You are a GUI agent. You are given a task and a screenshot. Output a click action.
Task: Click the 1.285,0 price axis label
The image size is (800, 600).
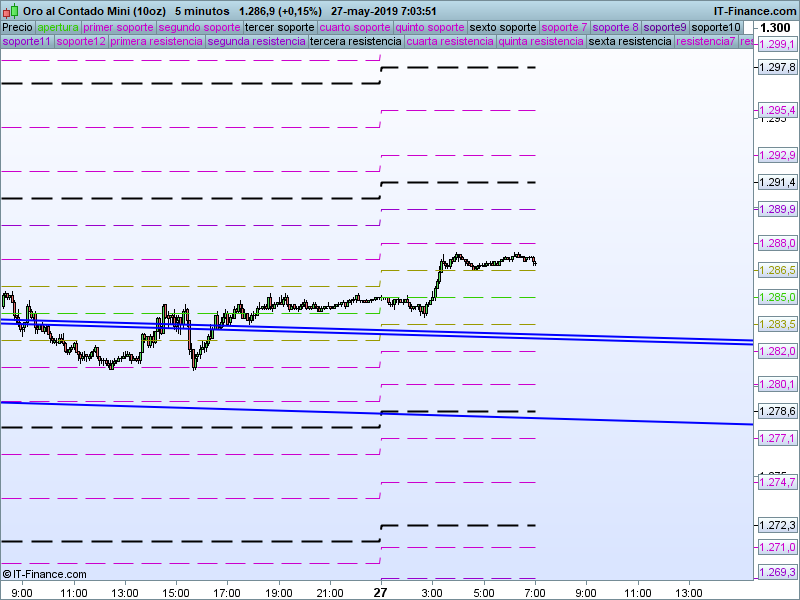(x=777, y=297)
